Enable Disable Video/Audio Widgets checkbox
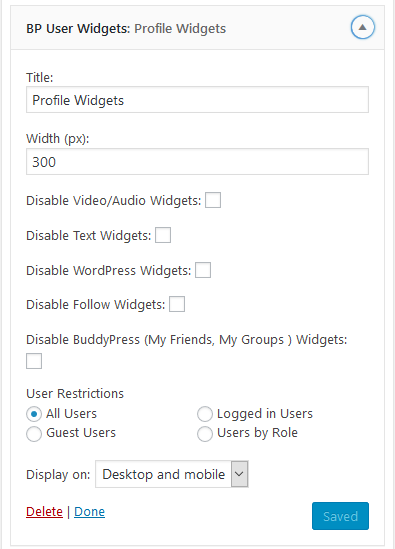 (x=213, y=200)
